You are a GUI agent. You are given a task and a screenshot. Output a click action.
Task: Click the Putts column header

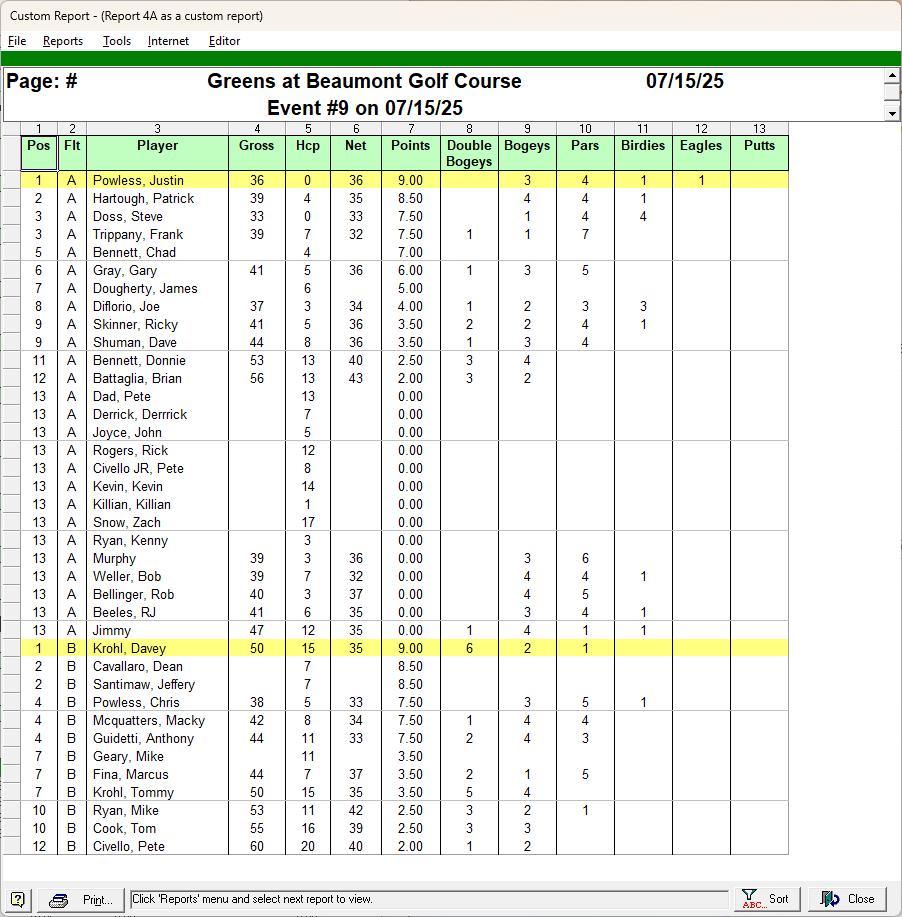point(759,146)
